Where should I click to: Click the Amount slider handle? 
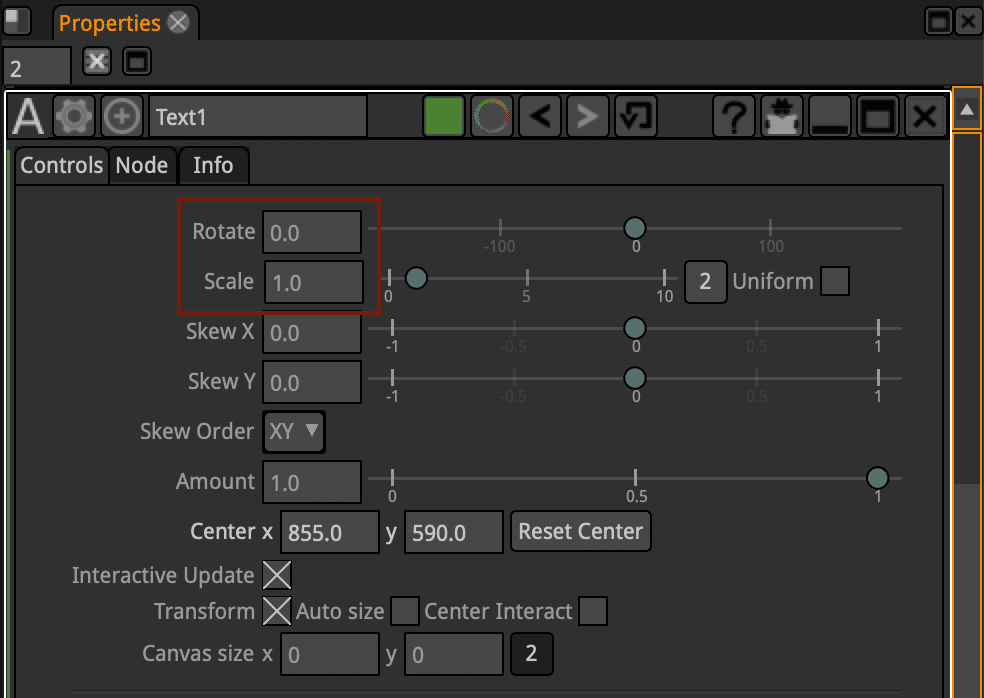(877, 478)
